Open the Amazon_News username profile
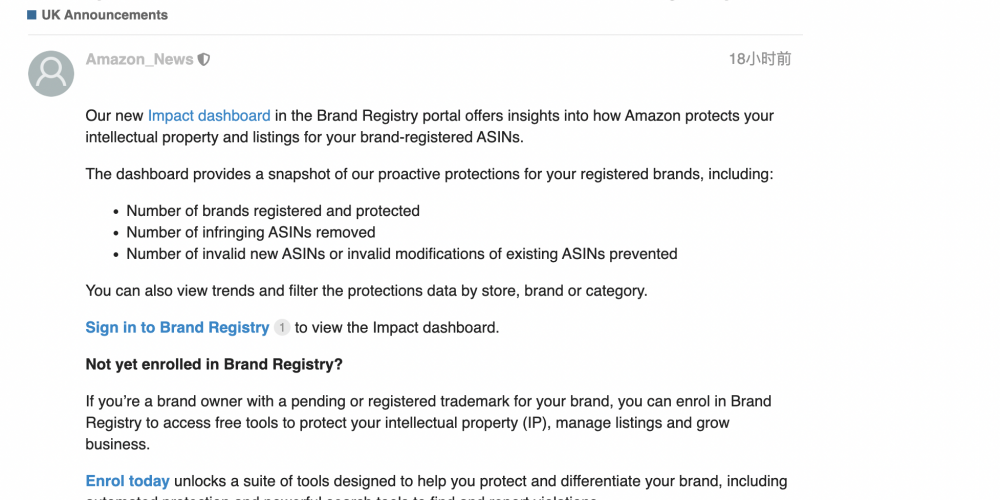The image size is (1000, 500). pos(139,59)
